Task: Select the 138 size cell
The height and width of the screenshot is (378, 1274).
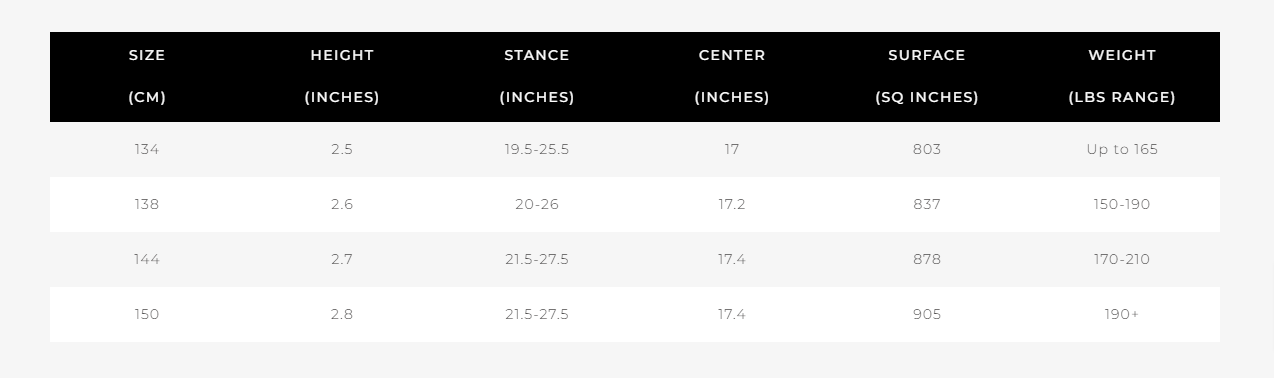Action: pyautogui.click(x=147, y=204)
